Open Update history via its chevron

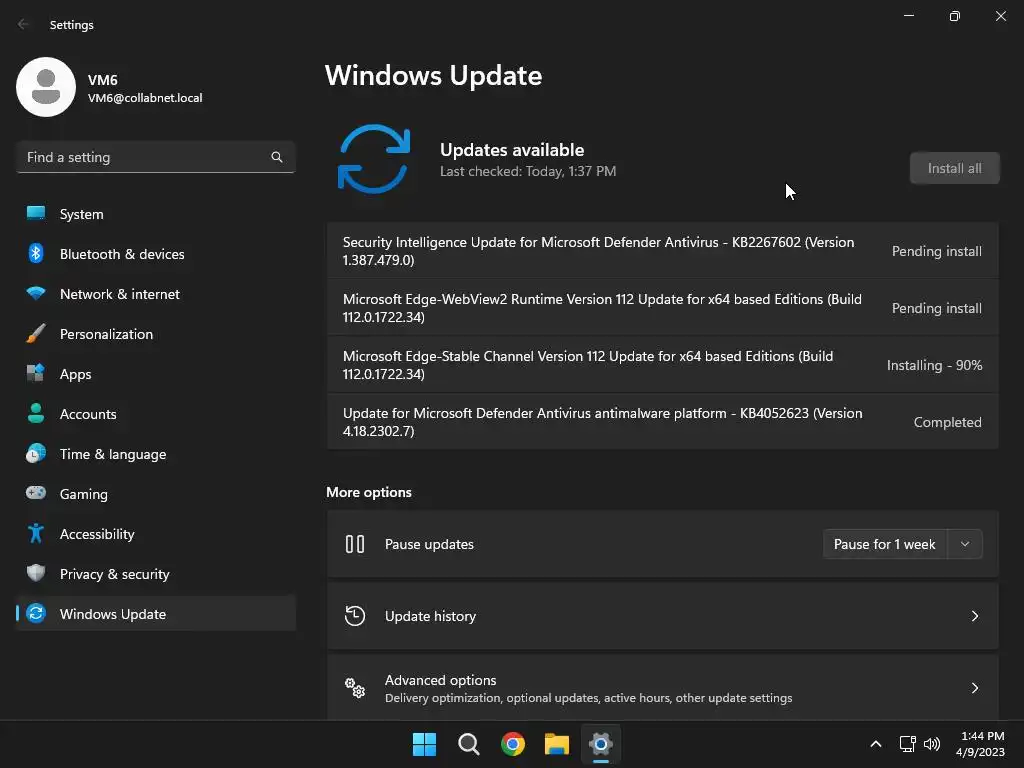point(974,616)
